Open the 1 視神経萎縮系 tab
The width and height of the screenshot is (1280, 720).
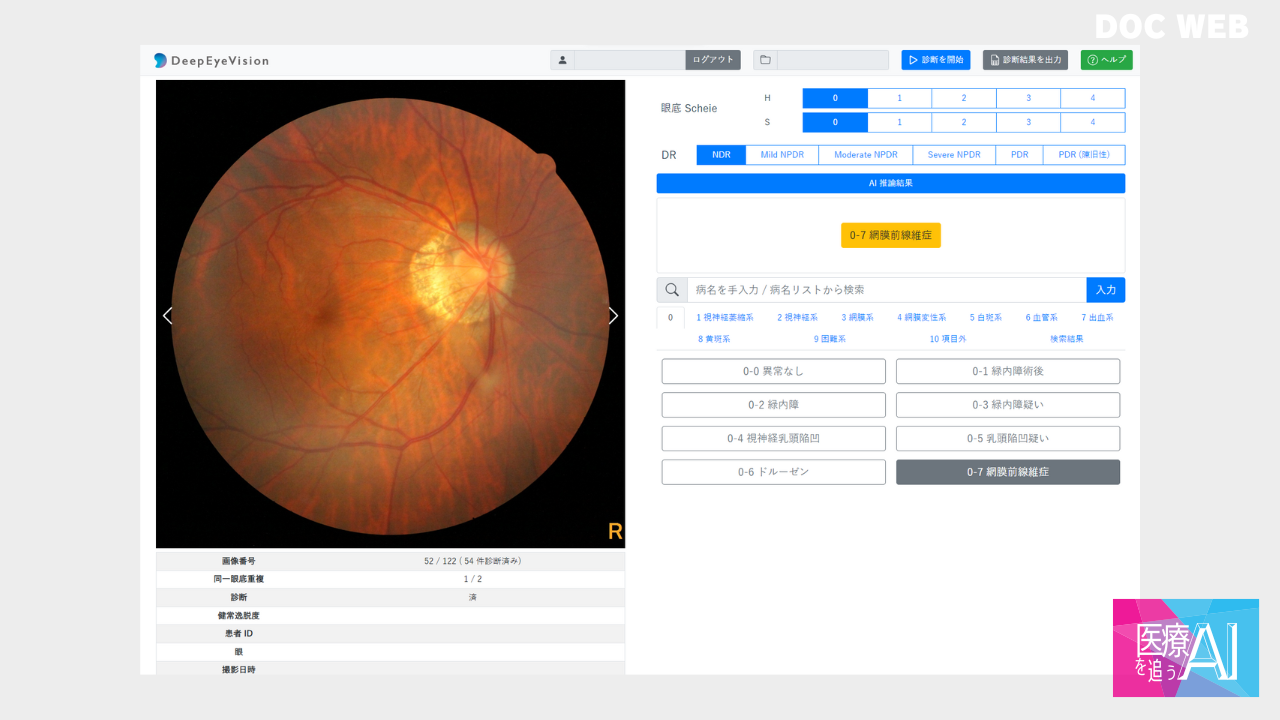tap(725, 317)
